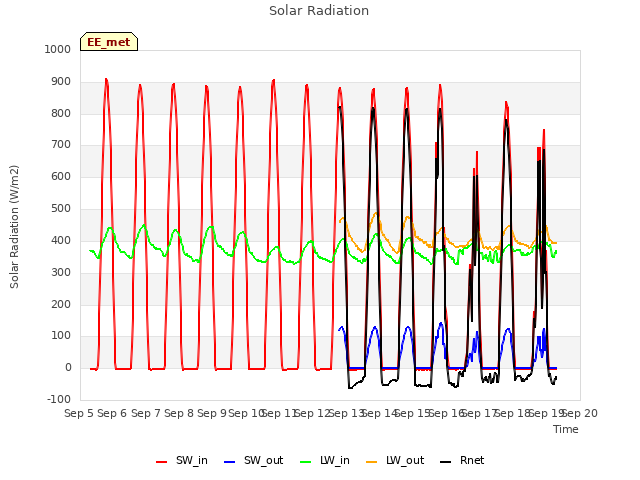Click the 400 y-axis tick label
The image size is (640, 480).
point(61,241)
